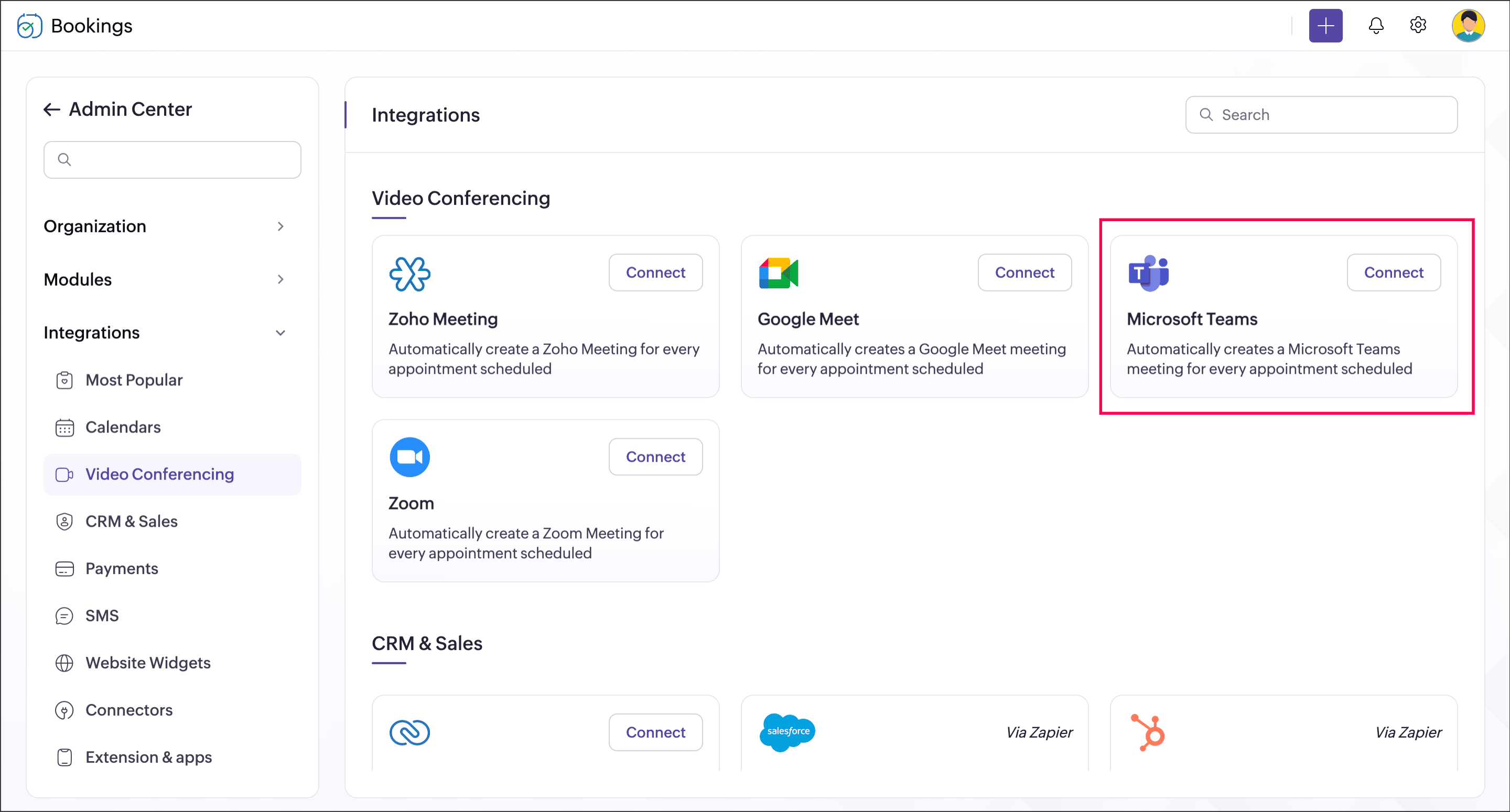Open Payments in the sidebar

122,569
